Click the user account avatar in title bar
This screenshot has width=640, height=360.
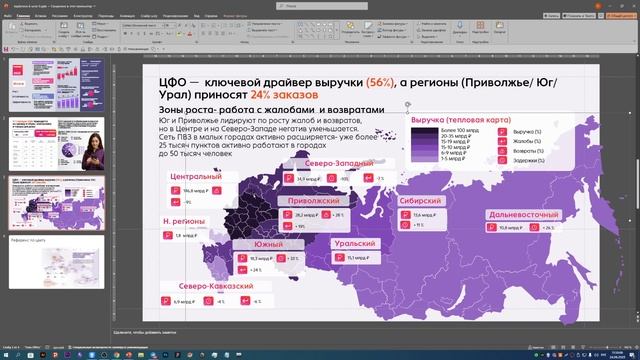click(598, 6)
